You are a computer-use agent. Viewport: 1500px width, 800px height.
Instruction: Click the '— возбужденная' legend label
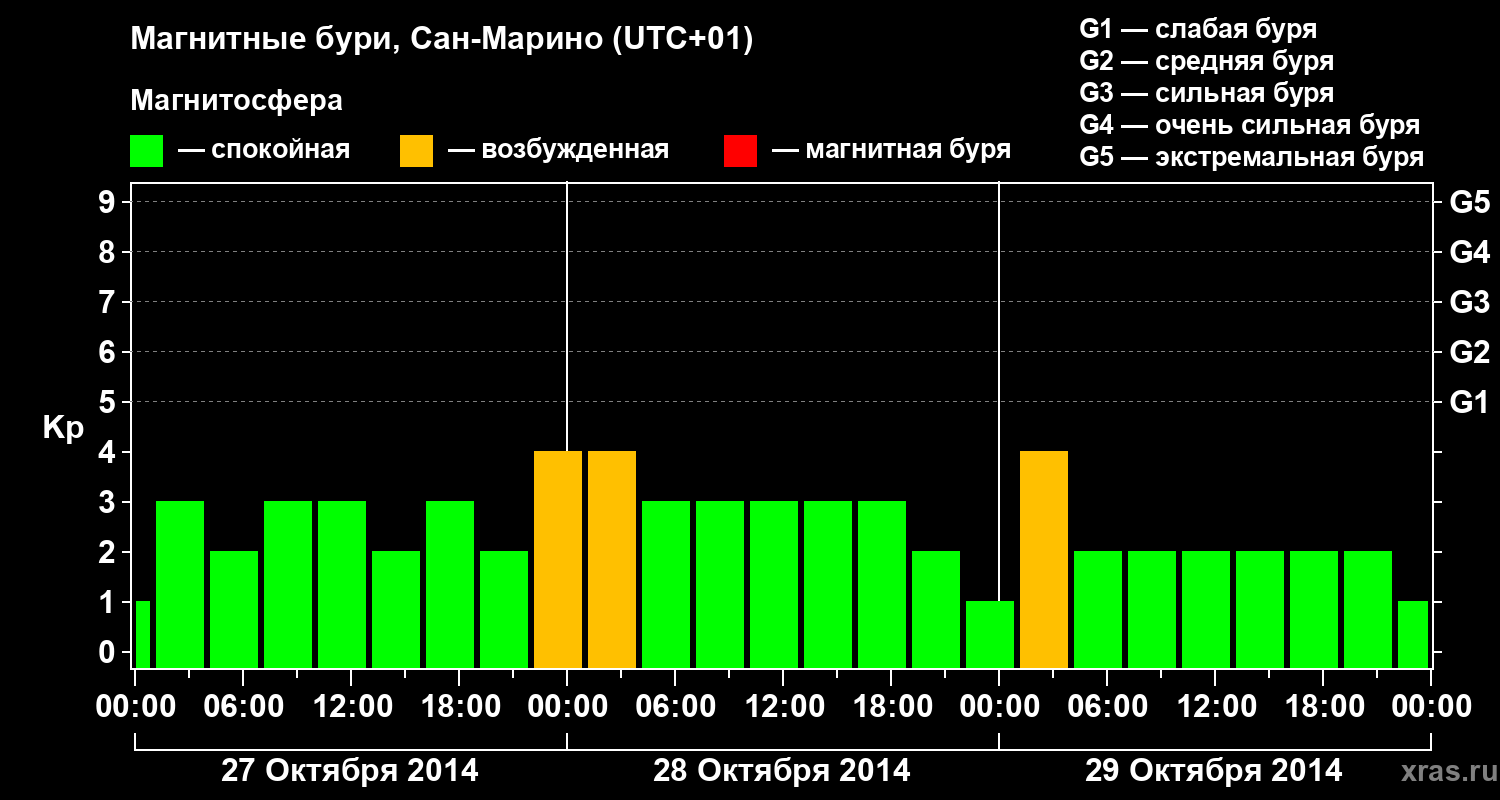(x=559, y=150)
